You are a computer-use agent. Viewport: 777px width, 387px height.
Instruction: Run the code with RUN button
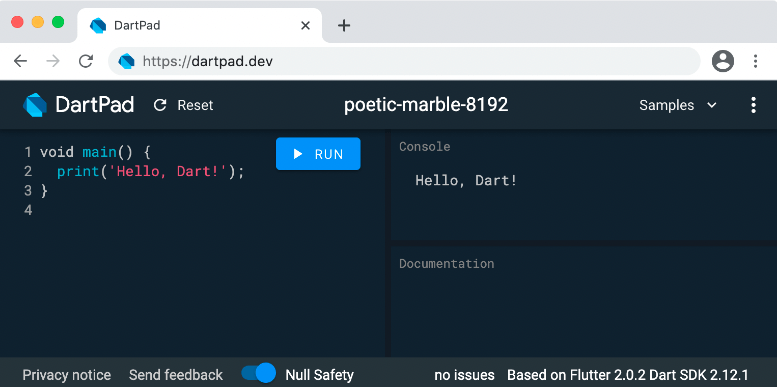(x=318, y=154)
